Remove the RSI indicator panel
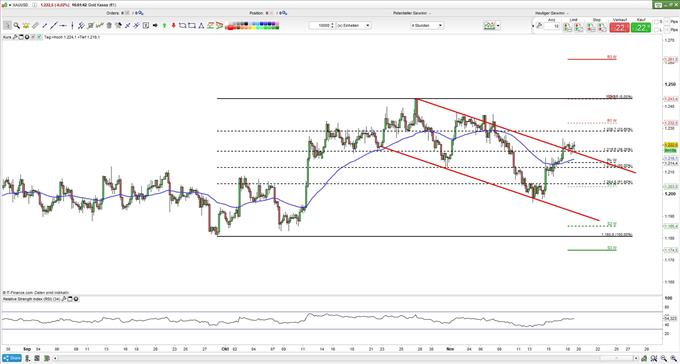This screenshot has height=364, width=680. [76, 299]
